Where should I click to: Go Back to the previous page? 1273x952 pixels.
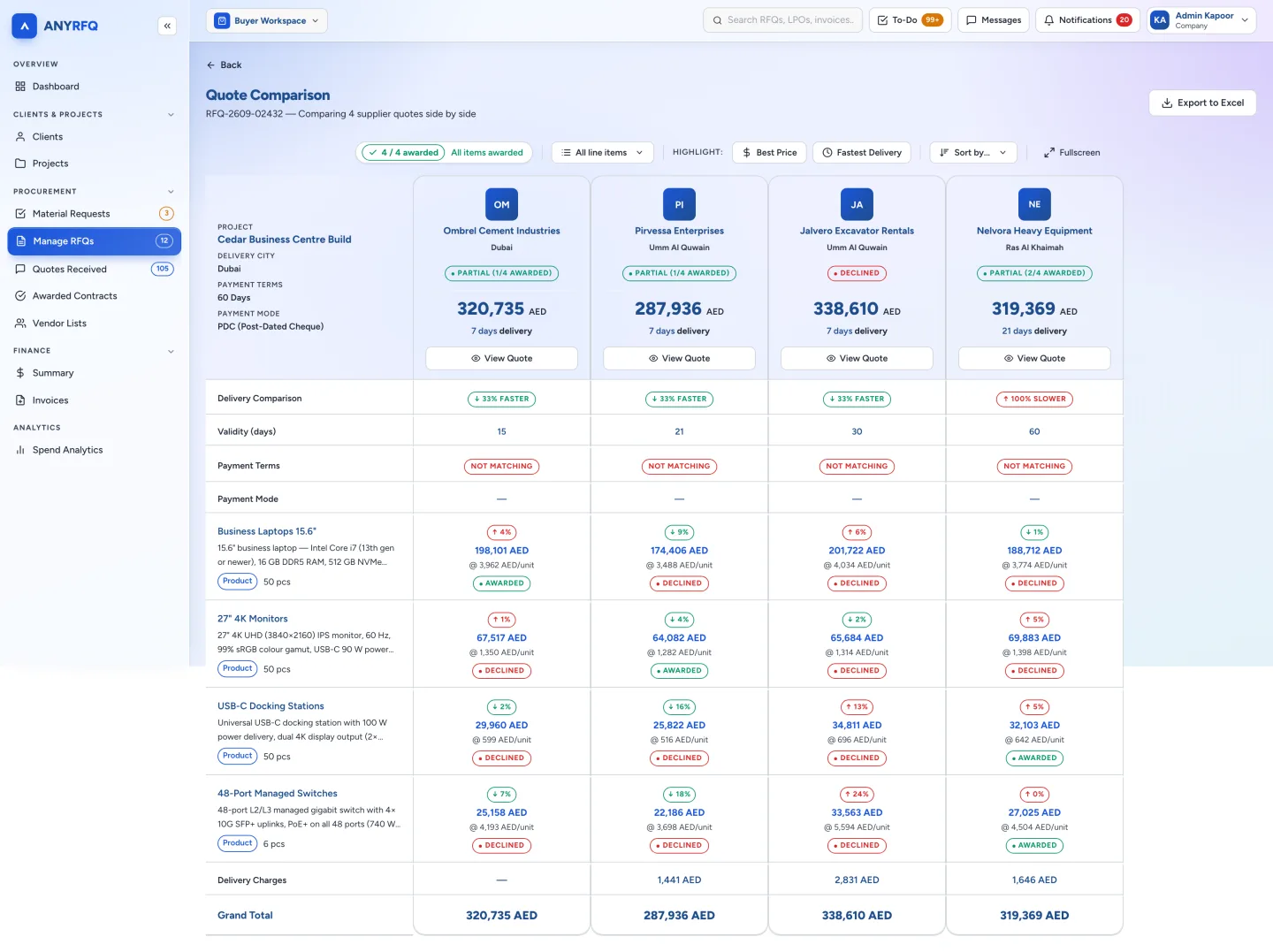click(x=224, y=65)
